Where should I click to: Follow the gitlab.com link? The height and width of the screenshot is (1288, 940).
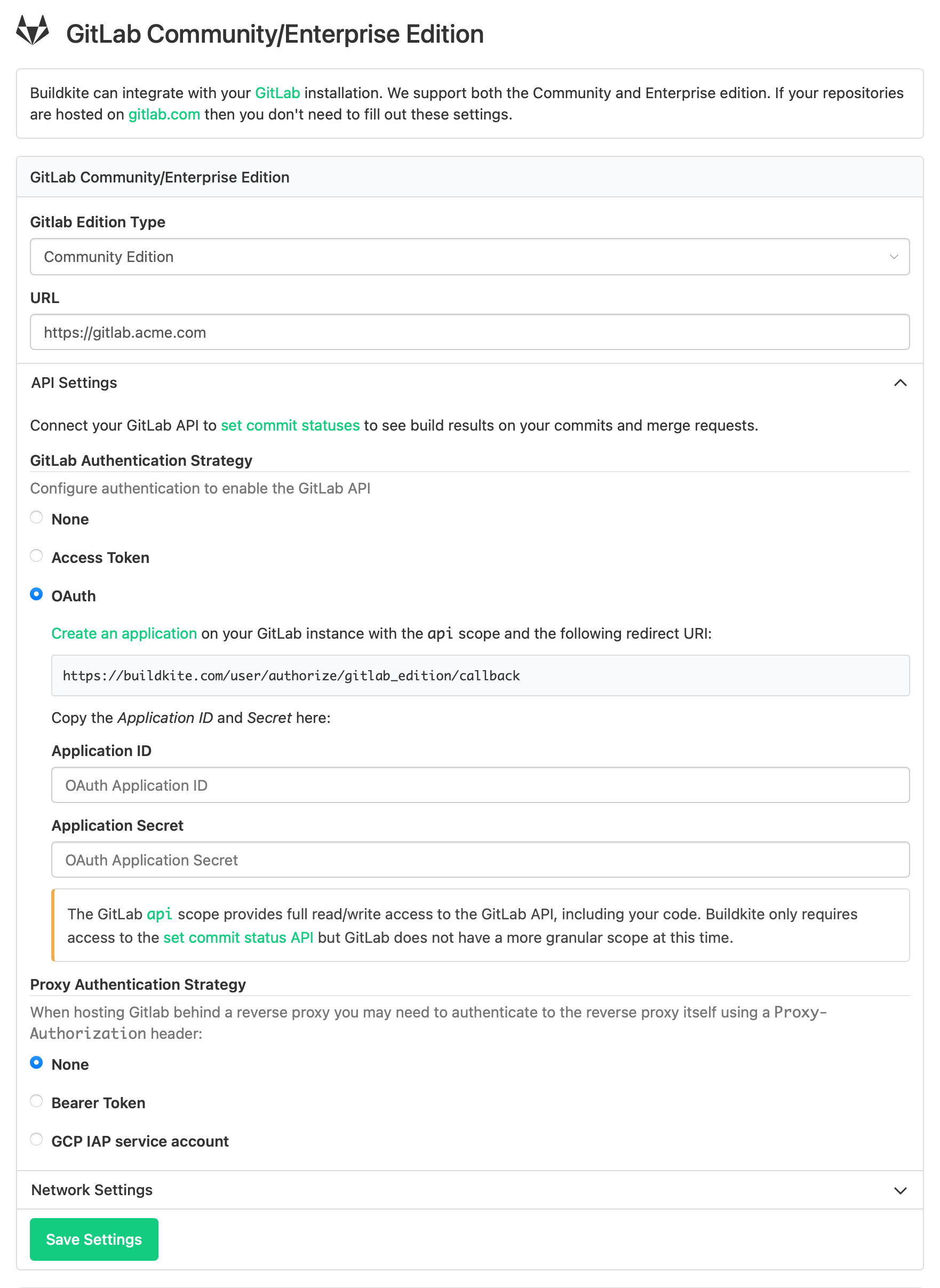(163, 114)
